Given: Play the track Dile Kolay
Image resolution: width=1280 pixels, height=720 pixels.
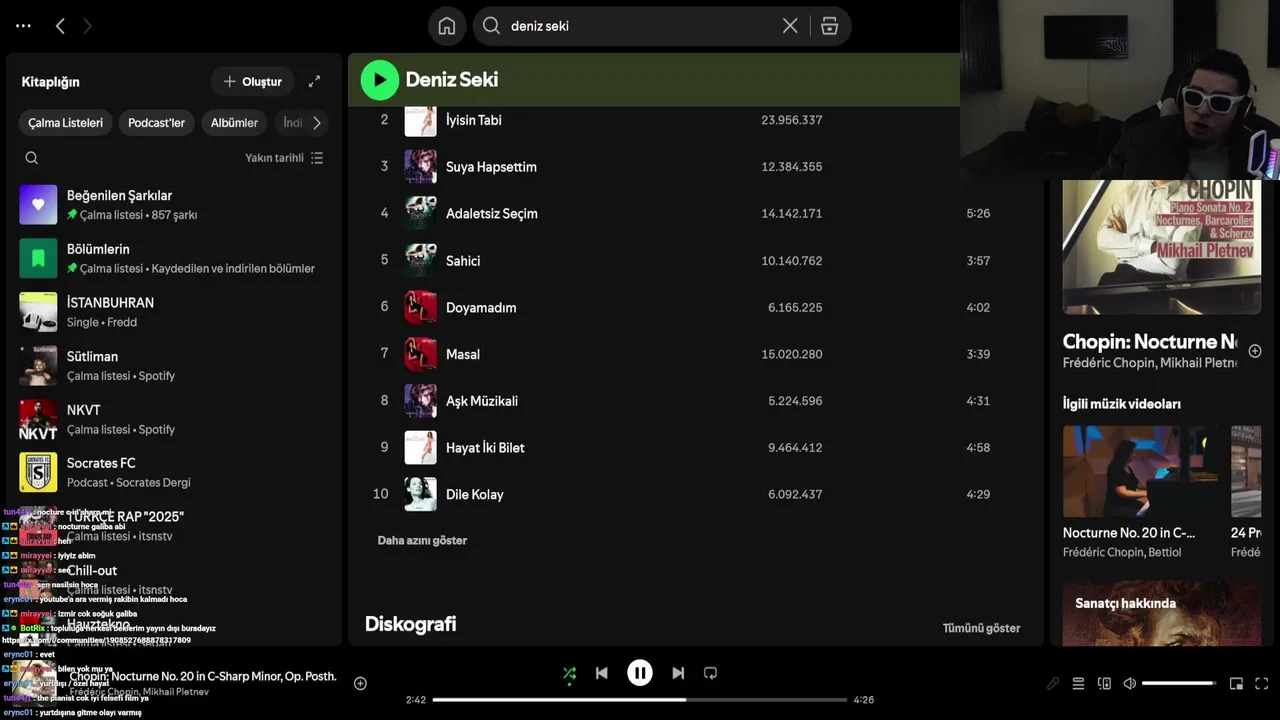Looking at the screenshot, I should tap(475, 495).
